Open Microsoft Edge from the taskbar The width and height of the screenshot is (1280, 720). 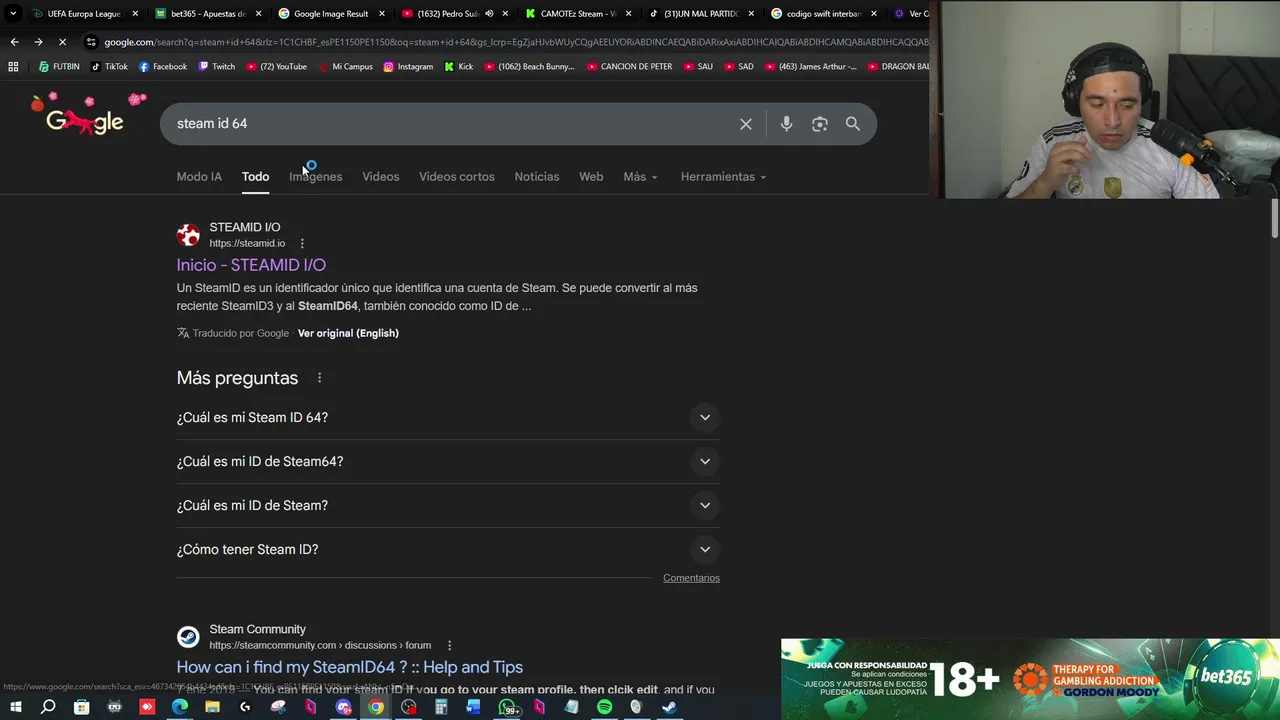point(179,707)
